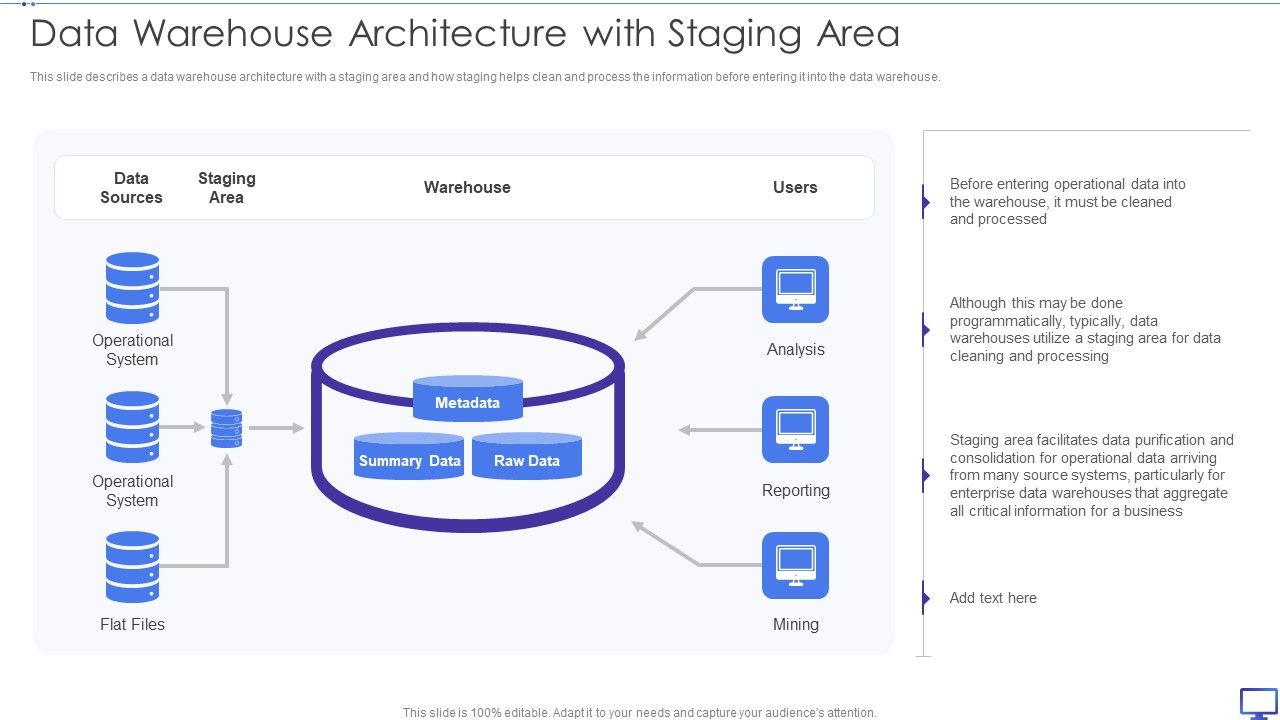Image resolution: width=1280 pixels, height=720 pixels.
Task: Select the Mining label
Action: [796, 624]
